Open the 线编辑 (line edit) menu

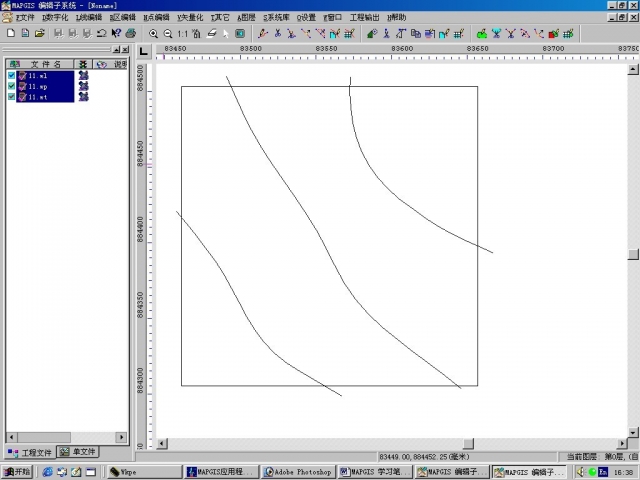click(x=89, y=18)
